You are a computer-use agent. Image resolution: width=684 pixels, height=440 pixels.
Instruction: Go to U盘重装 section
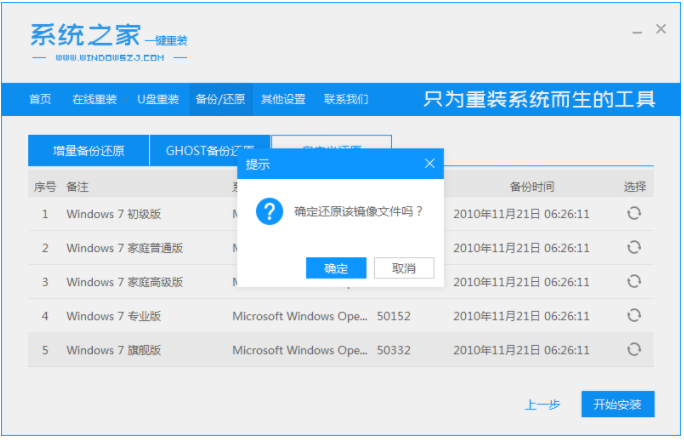pos(158,99)
